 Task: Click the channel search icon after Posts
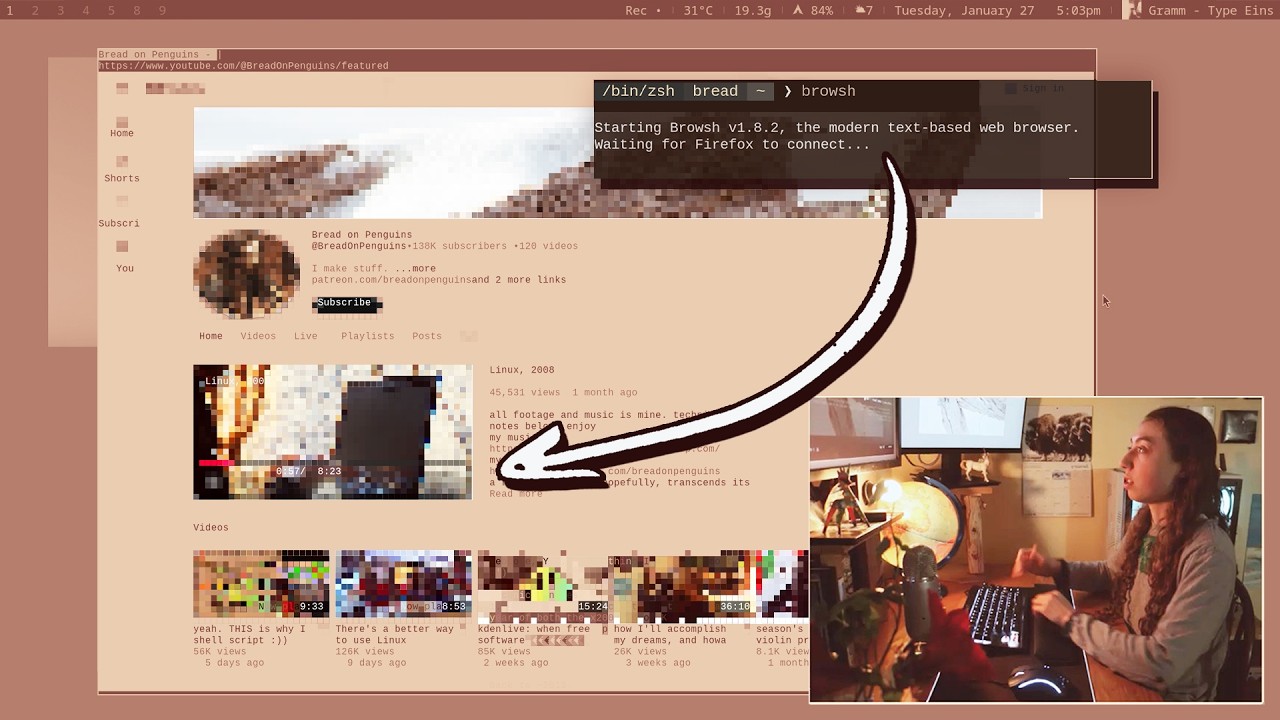point(468,337)
